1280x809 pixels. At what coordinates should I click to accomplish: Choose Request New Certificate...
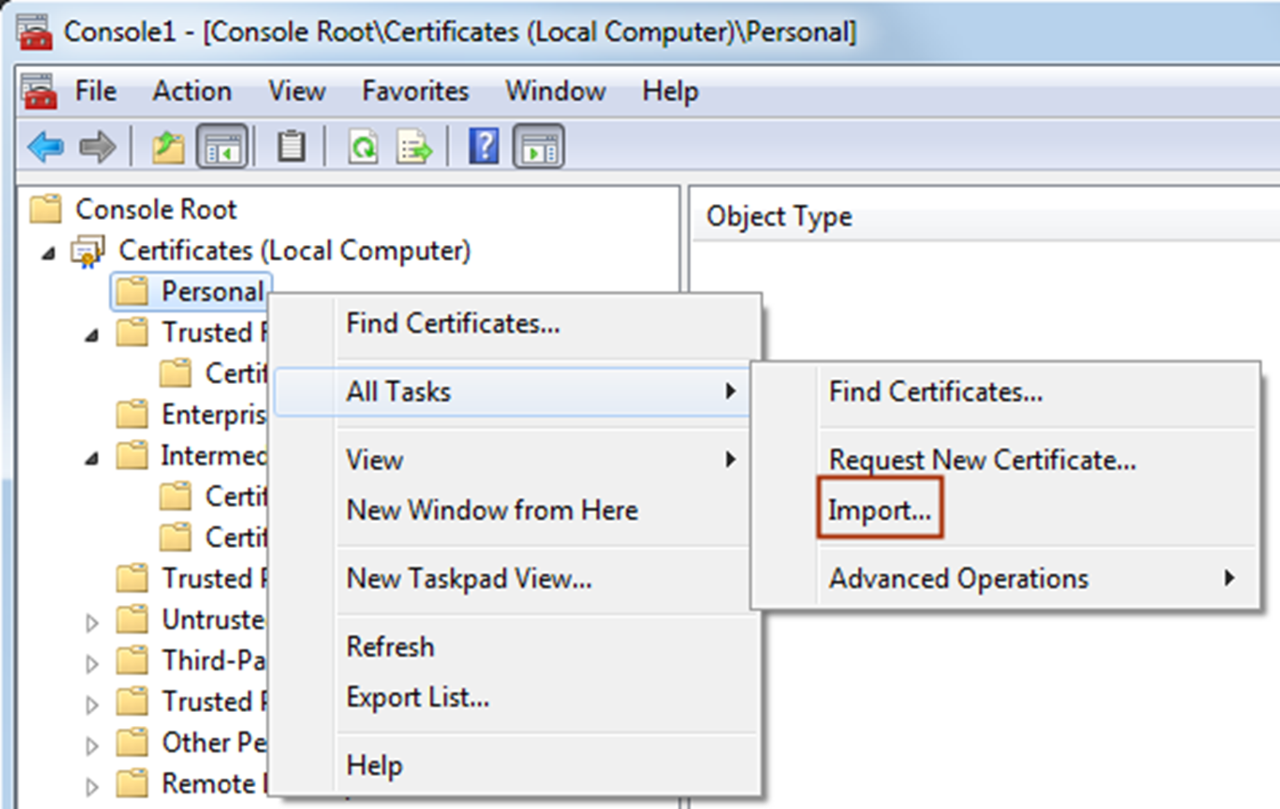click(x=982, y=460)
